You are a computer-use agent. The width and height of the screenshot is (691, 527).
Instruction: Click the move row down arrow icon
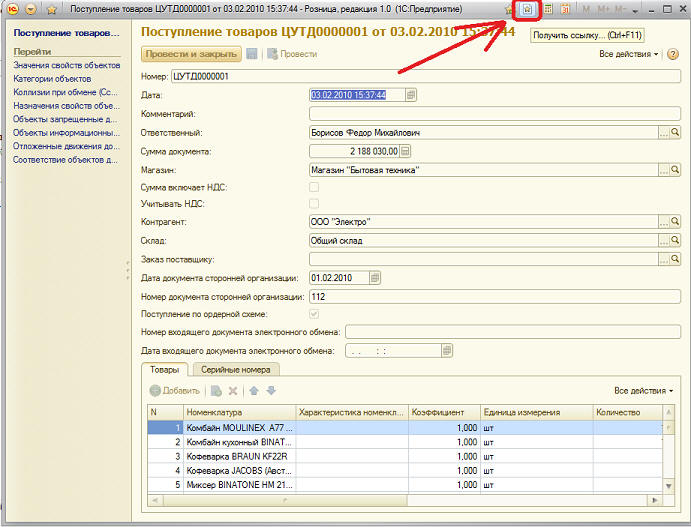(271, 391)
